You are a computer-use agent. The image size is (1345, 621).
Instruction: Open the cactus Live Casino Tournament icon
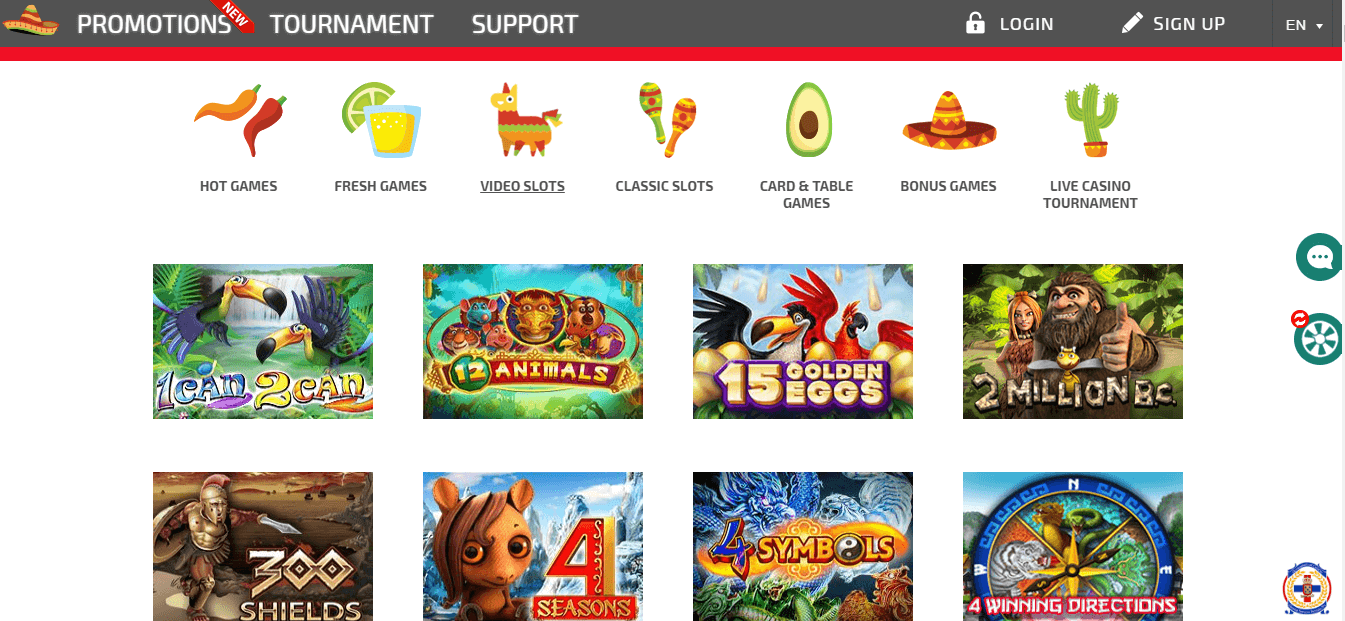coord(1090,120)
